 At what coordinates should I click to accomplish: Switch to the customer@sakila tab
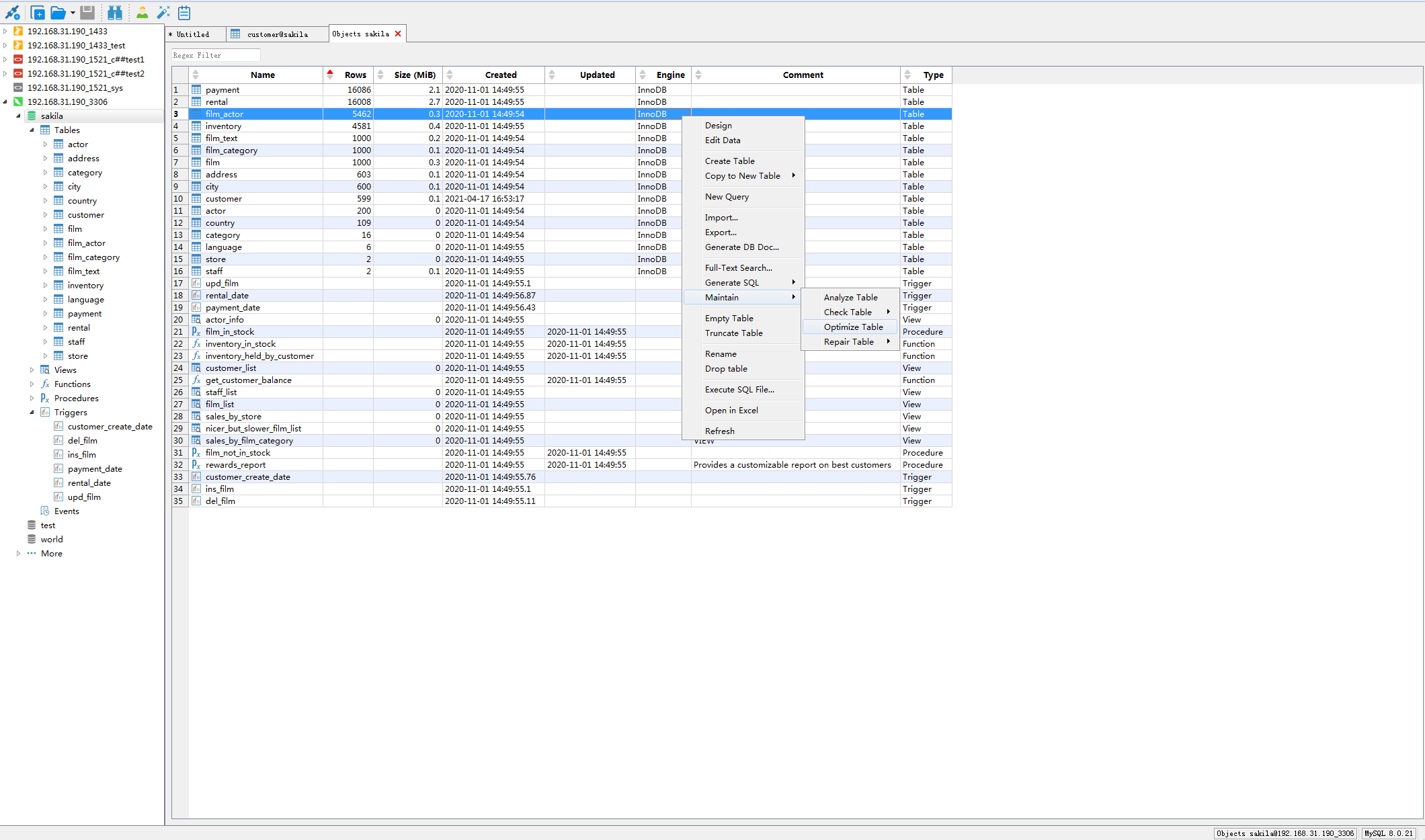(x=277, y=34)
